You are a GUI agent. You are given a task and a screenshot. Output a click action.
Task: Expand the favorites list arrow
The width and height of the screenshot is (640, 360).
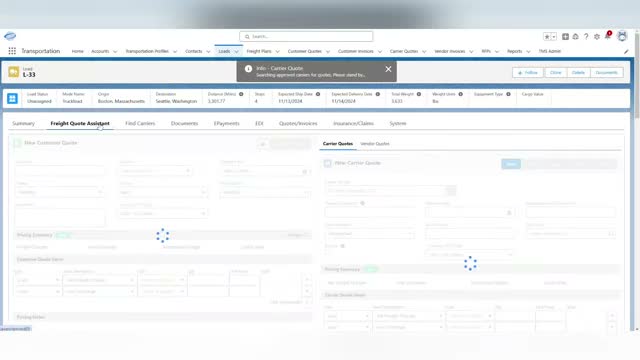tap(554, 37)
